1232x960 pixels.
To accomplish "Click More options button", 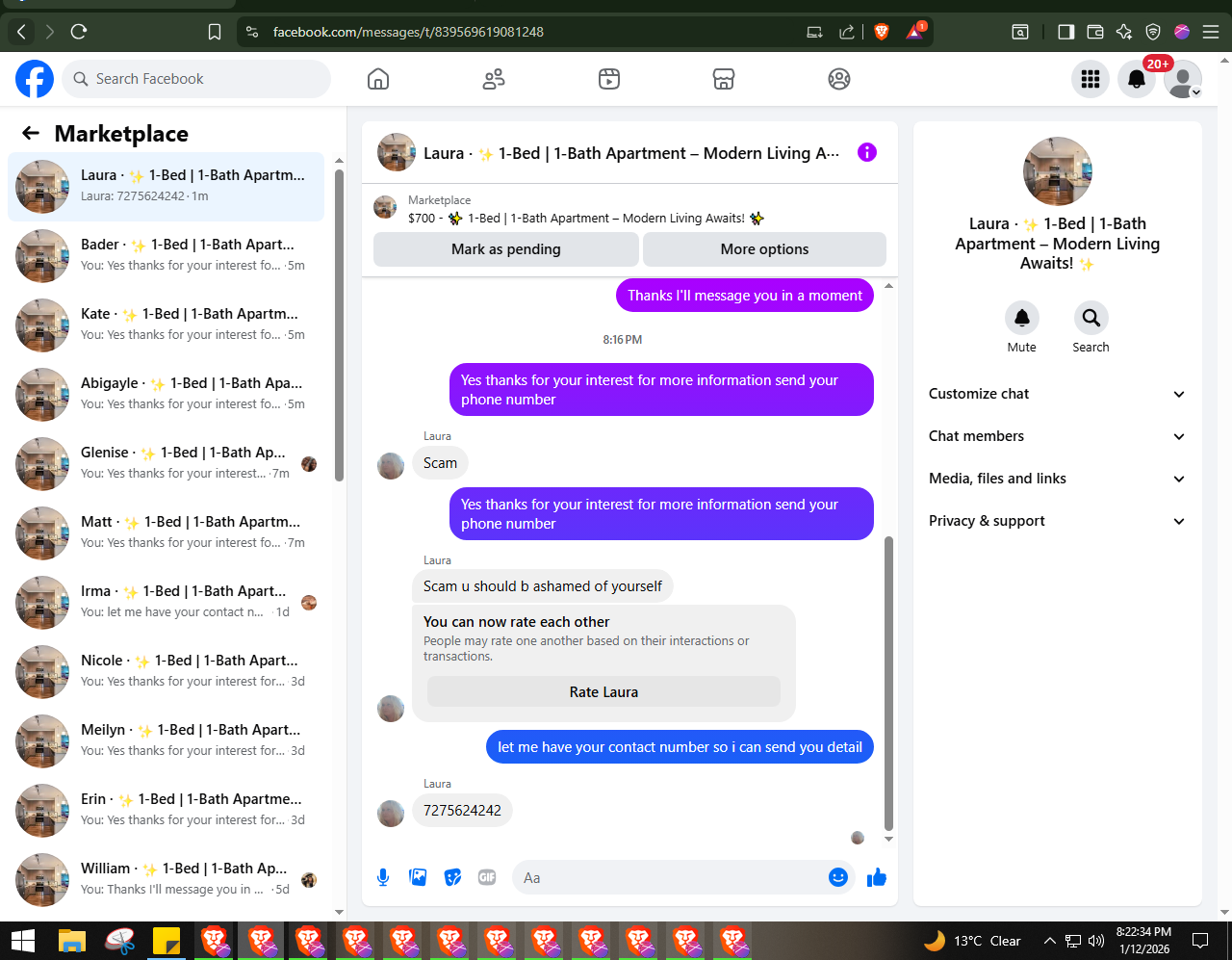I will (x=764, y=249).
